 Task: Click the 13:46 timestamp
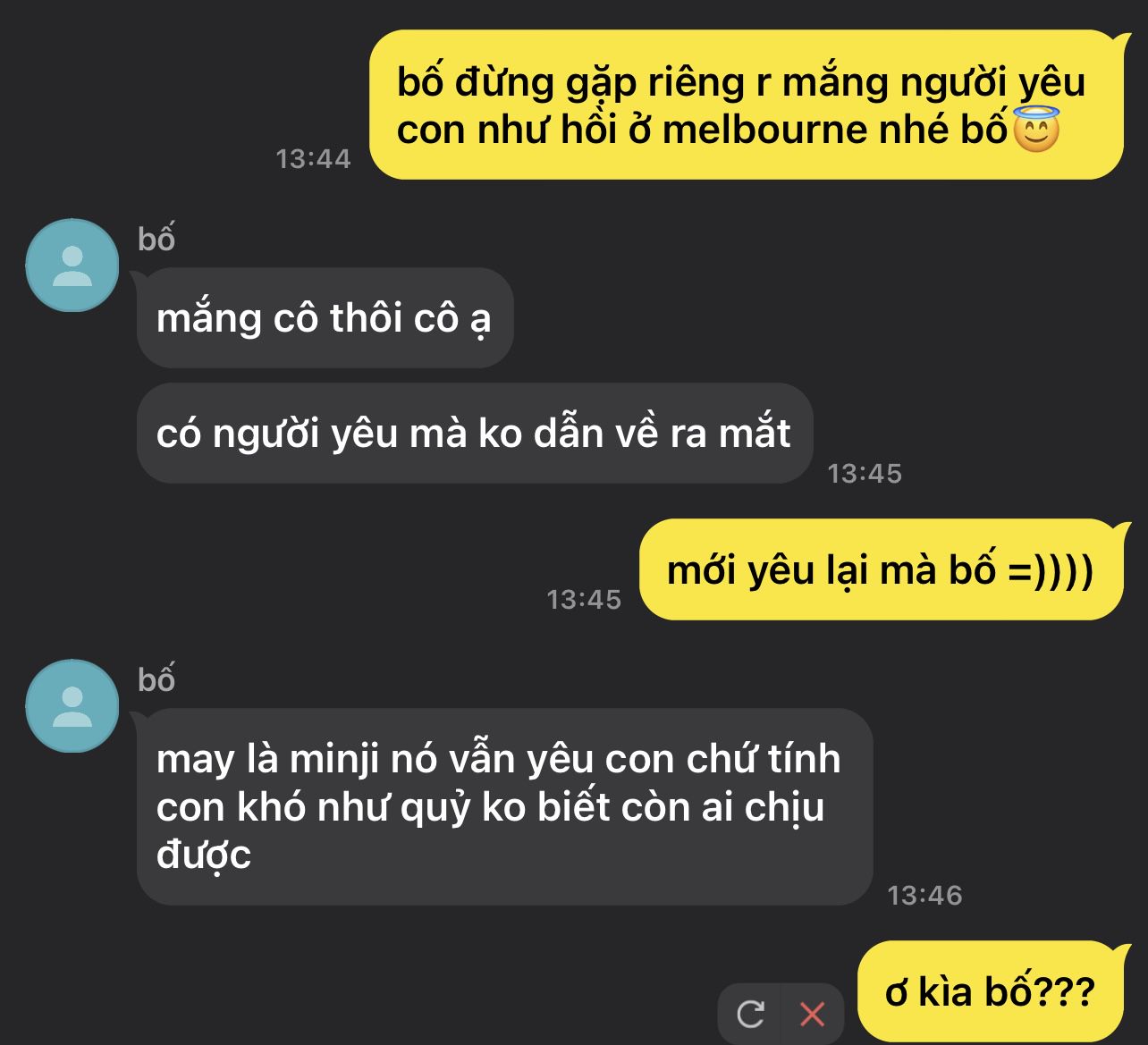(924, 895)
